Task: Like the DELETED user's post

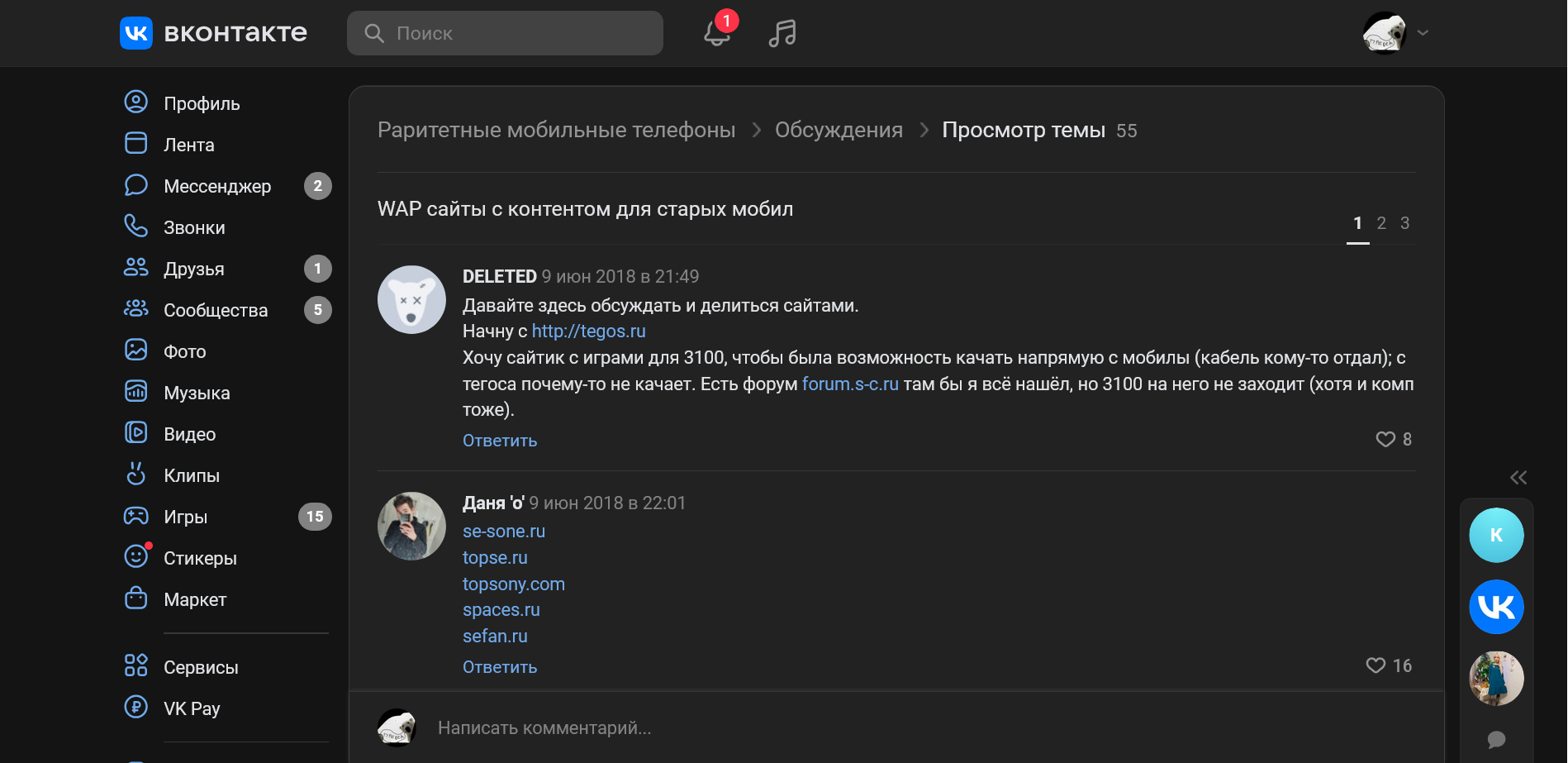Action: [1385, 440]
